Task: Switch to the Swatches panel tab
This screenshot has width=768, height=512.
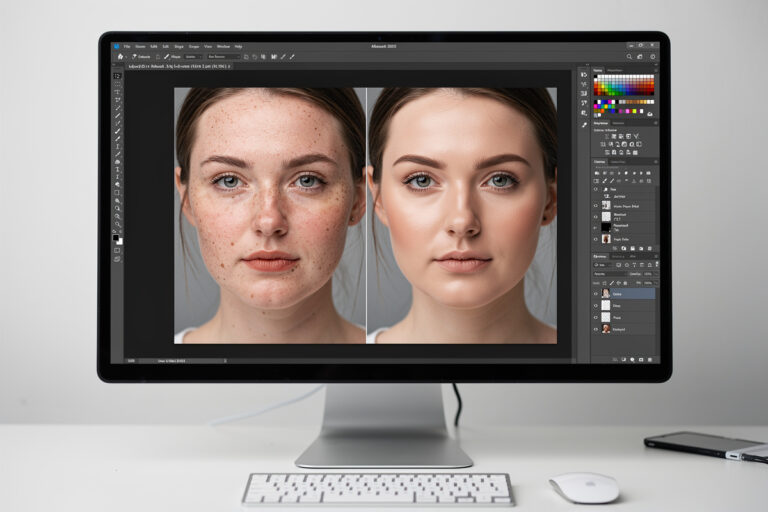Action: 598,71
